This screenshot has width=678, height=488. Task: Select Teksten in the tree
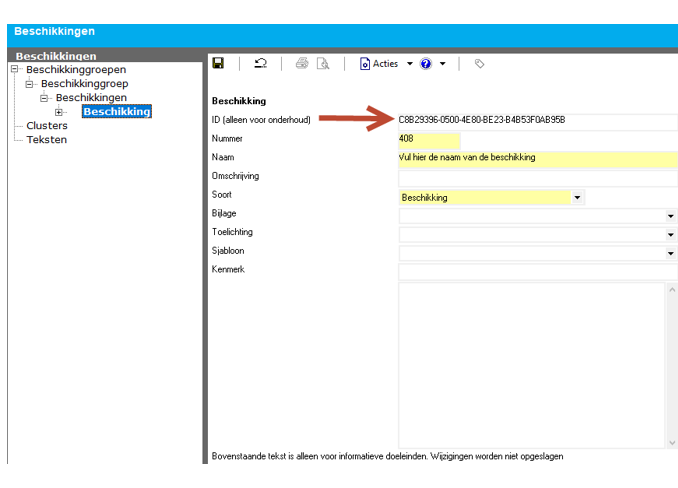47,140
